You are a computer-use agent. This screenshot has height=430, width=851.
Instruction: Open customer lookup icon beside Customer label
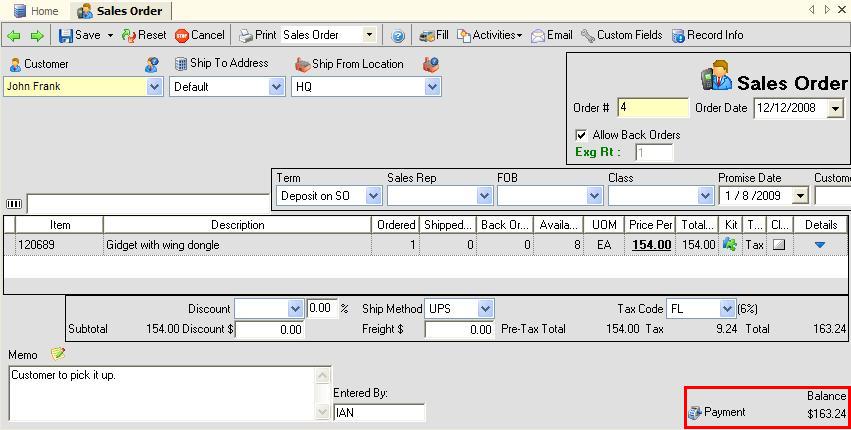(x=152, y=64)
